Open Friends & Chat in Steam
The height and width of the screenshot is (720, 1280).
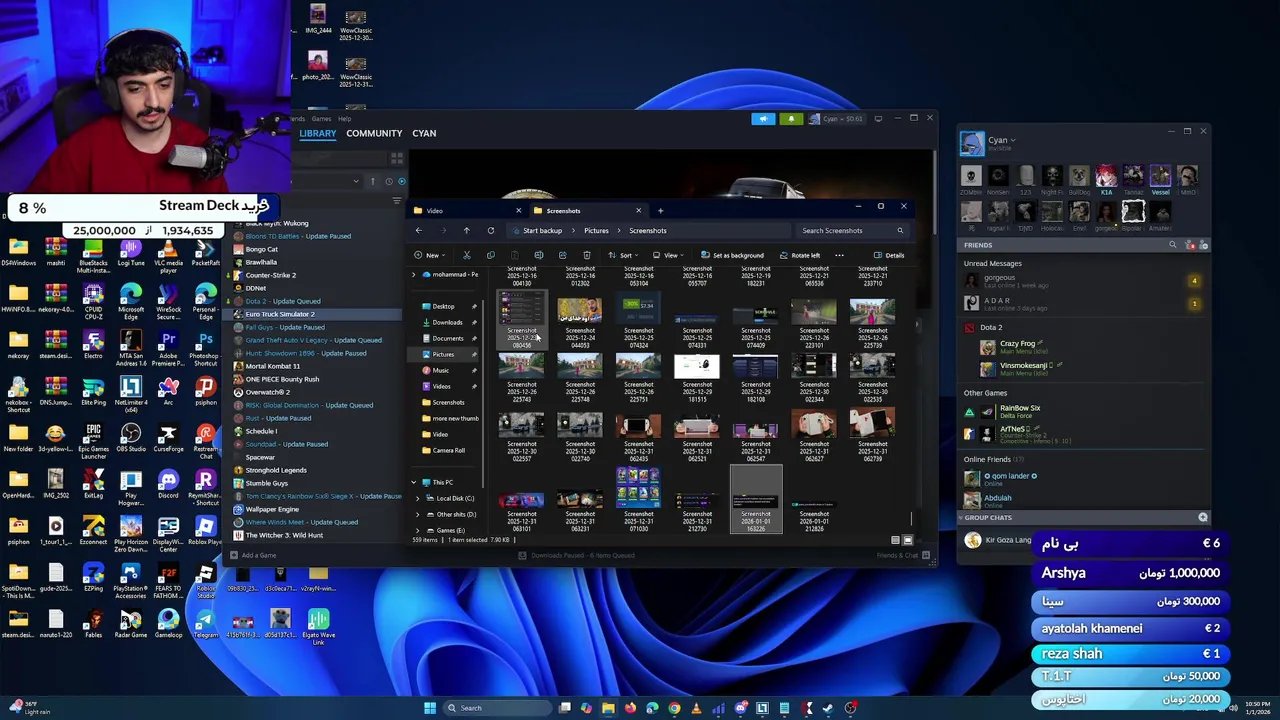pos(904,555)
